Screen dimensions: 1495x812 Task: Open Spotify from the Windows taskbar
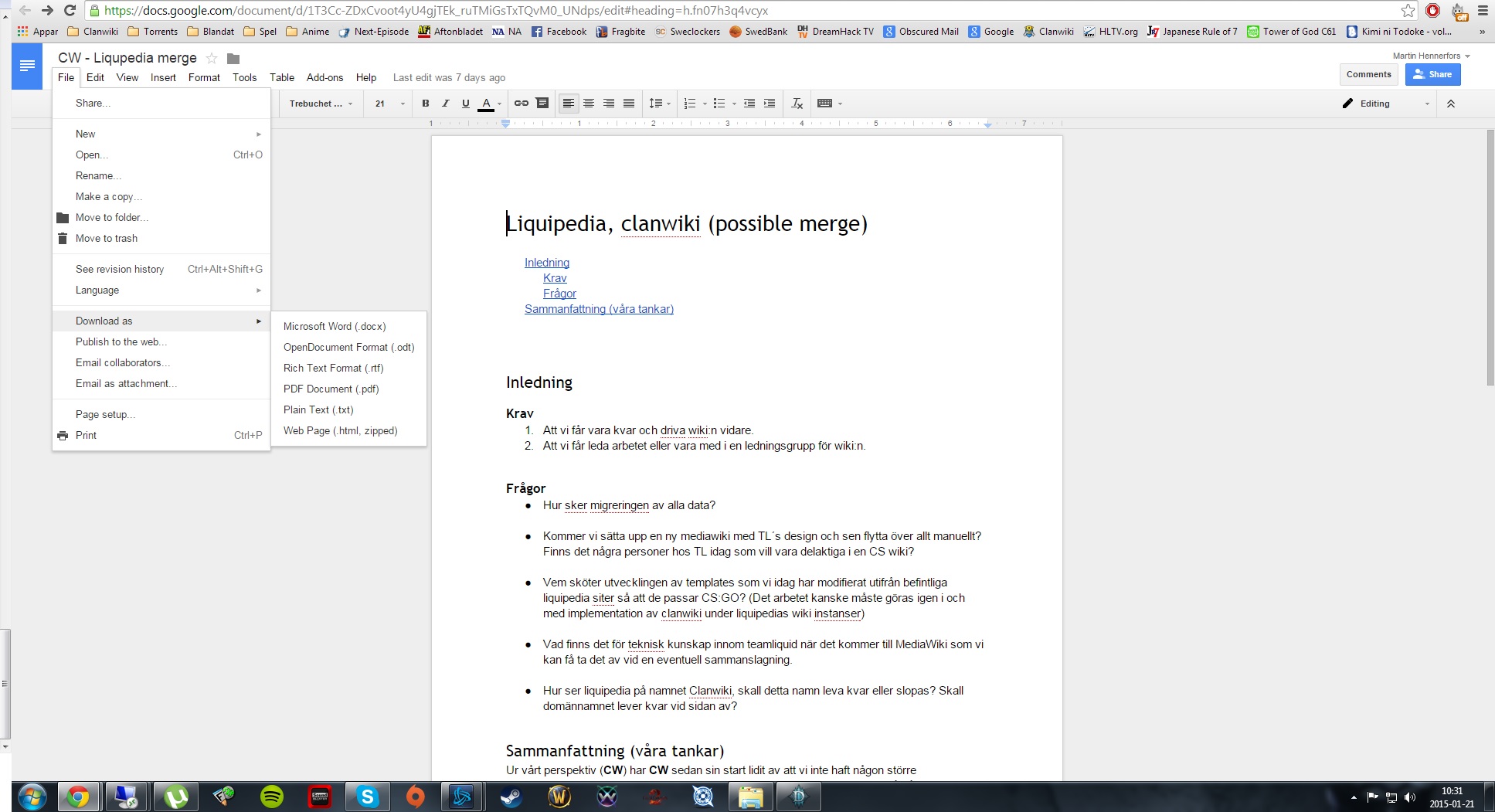(x=272, y=797)
